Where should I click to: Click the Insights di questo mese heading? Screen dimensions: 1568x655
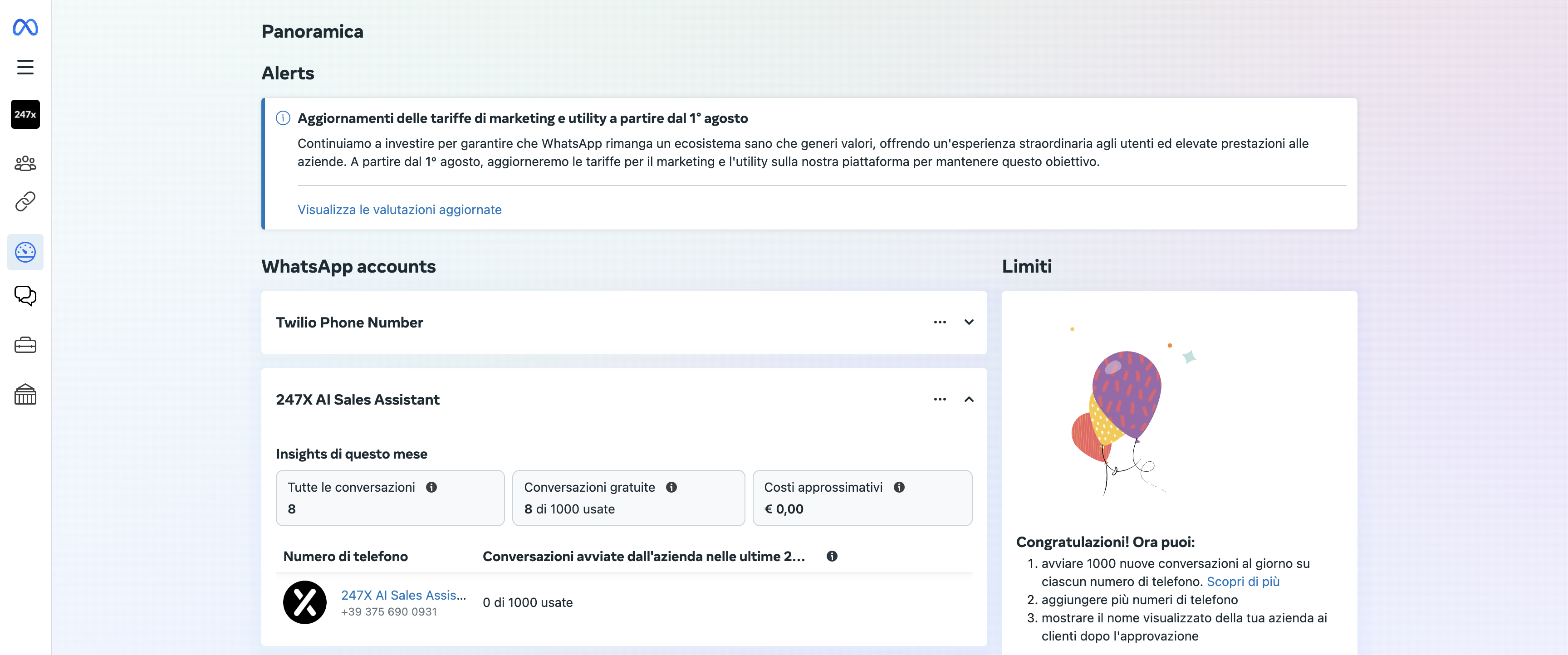(x=351, y=454)
